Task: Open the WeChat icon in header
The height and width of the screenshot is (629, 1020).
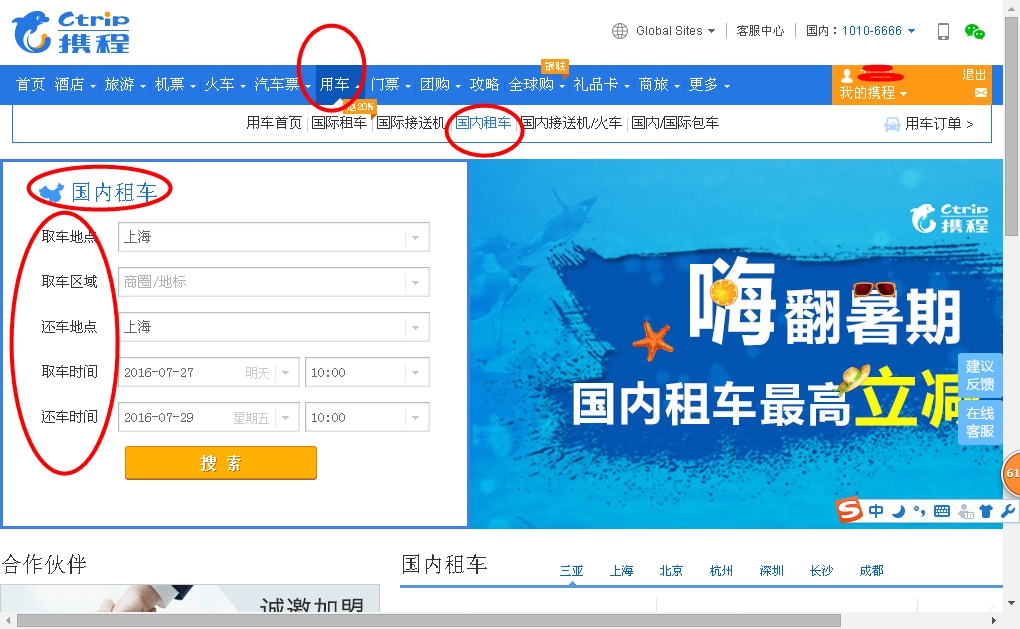Action: pyautogui.click(x=974, y=31)
